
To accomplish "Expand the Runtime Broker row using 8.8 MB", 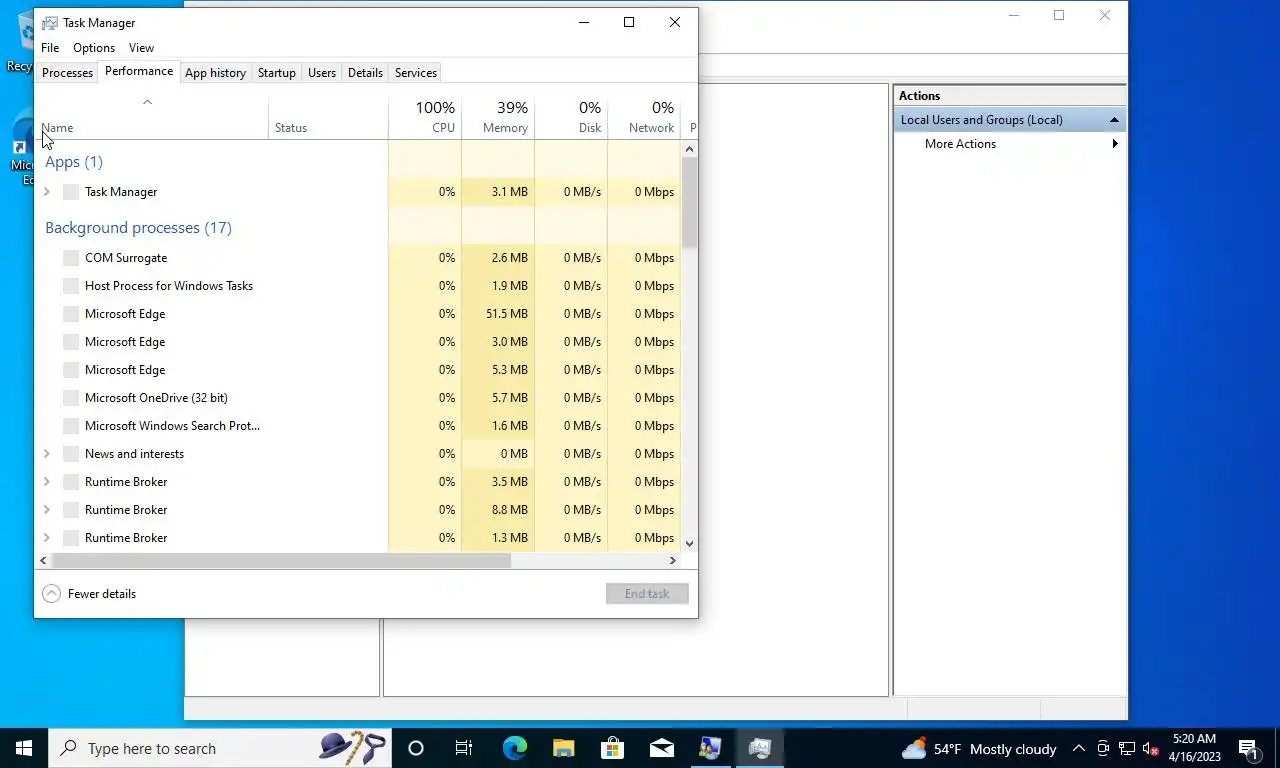I will [x=47, y=510].
